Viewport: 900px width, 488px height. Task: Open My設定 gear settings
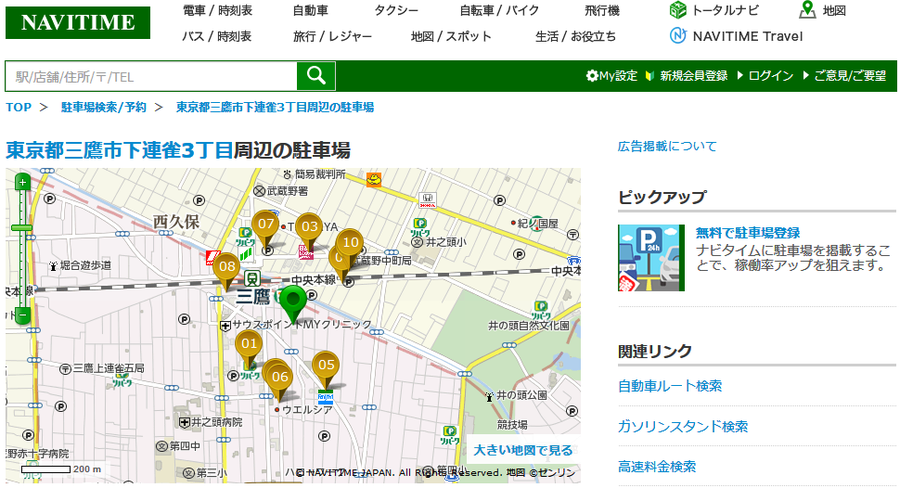tap(611, 76)
